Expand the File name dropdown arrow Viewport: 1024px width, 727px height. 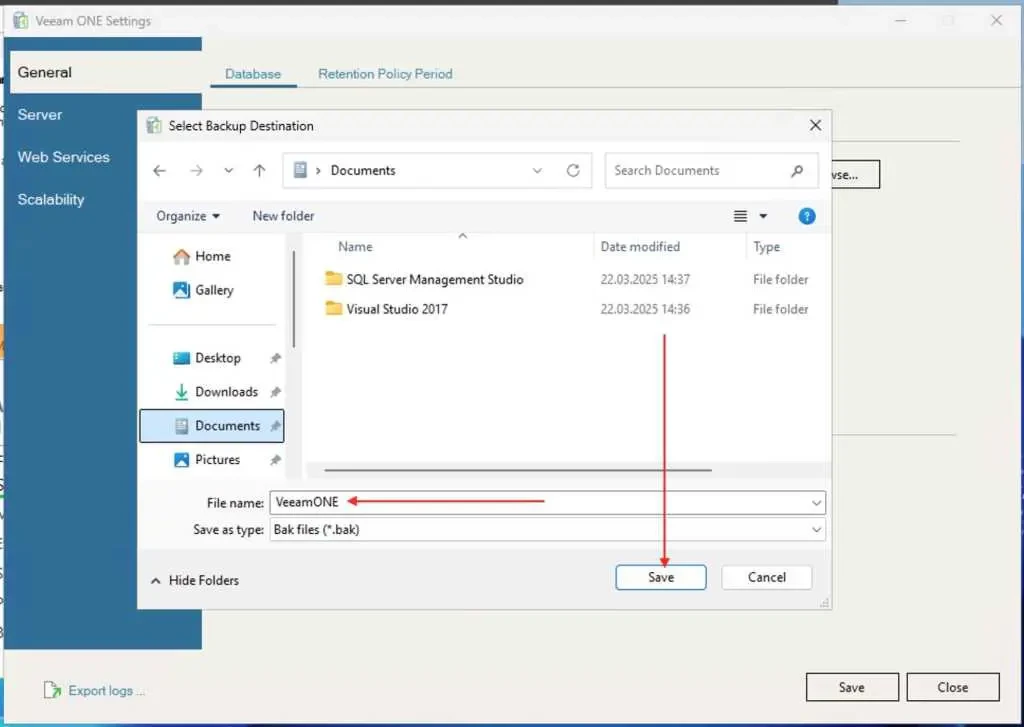816,503
